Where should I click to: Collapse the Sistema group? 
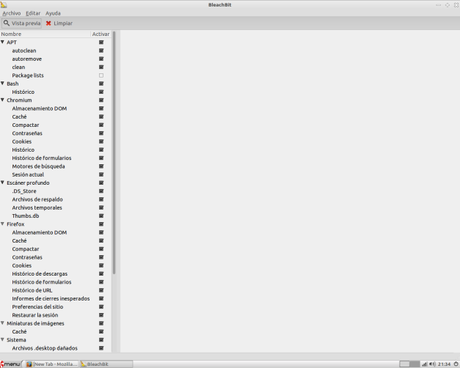click(x=3, y=340)
